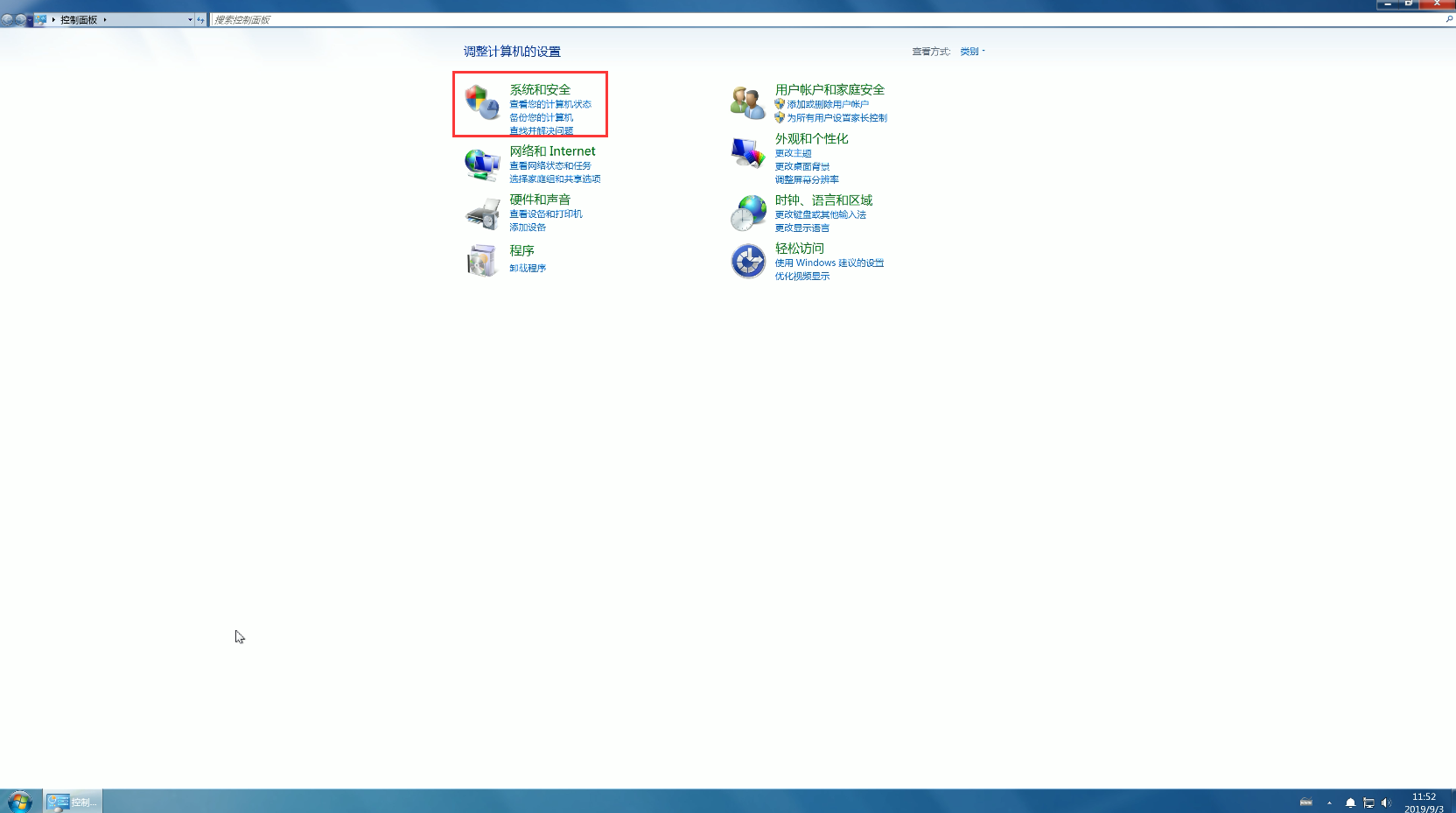Go back with the navigation back arrow
Viewport: 1456px width, 813px height.
click(x=8, y=19)
